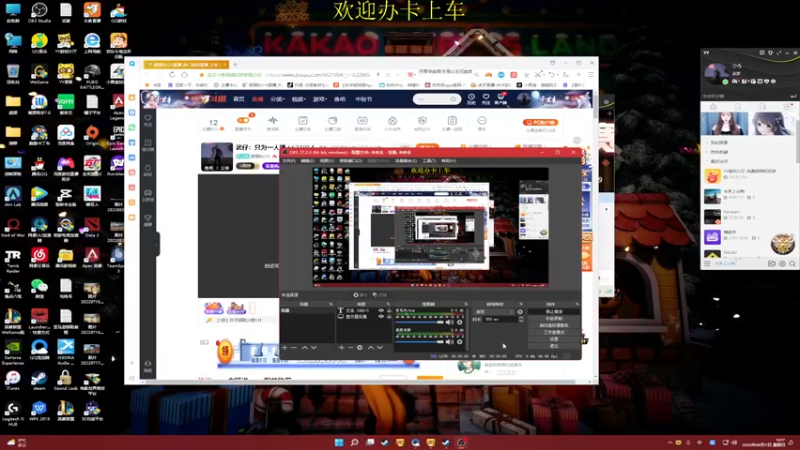This screenshot has height=450, width=800.
Task: Open OBS Edit menu
Action: click(x=308, y=161)
